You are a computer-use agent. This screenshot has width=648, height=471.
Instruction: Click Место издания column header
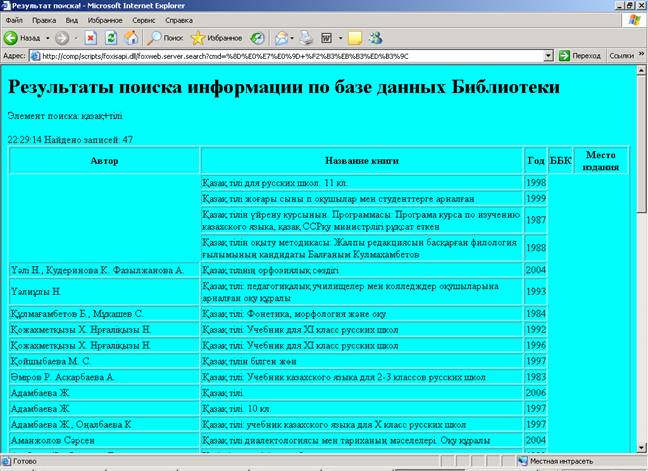[x=601, y=161]
